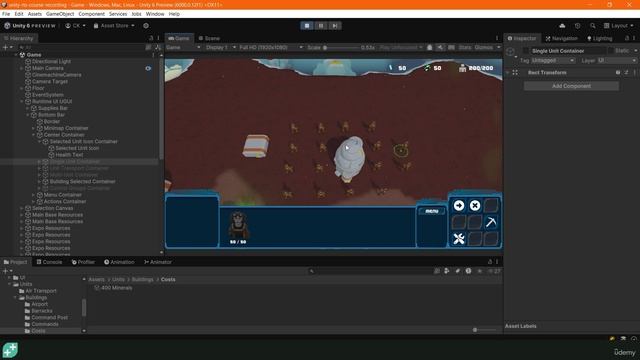Open the undo history icon
640x360 pixels.
click(x=578, y=26)
